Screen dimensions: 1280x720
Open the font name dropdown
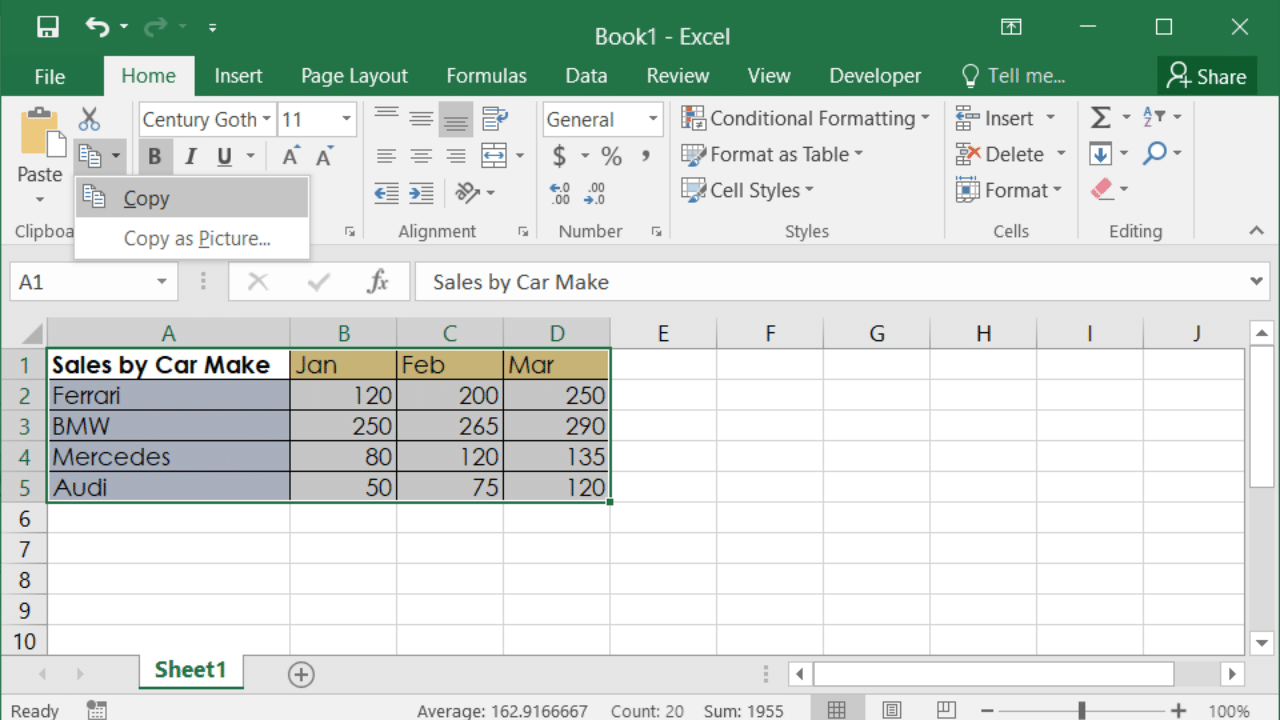[267, 119]
